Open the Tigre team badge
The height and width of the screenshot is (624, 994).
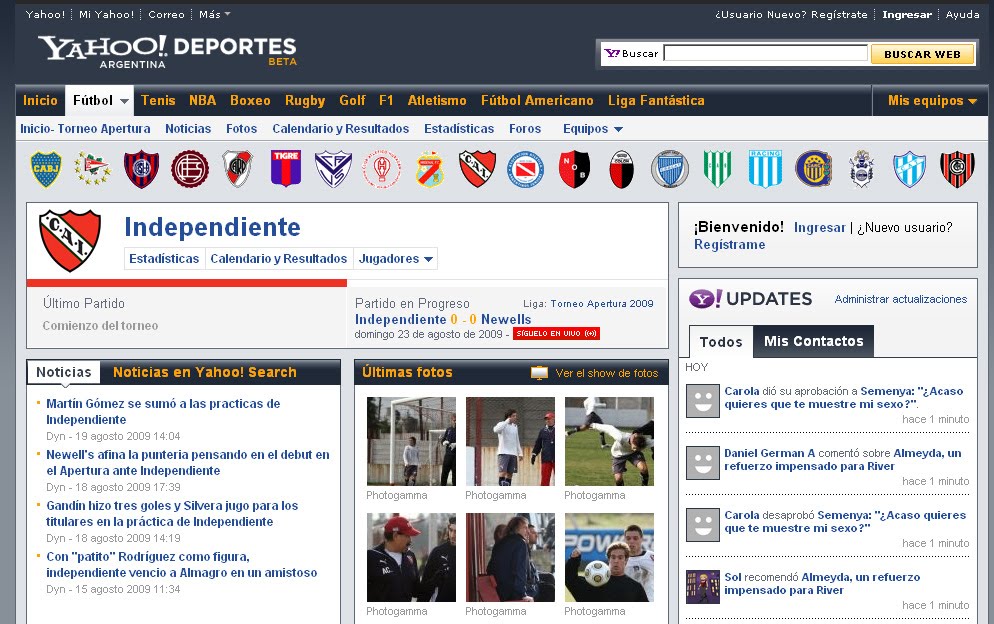point(285,170)
